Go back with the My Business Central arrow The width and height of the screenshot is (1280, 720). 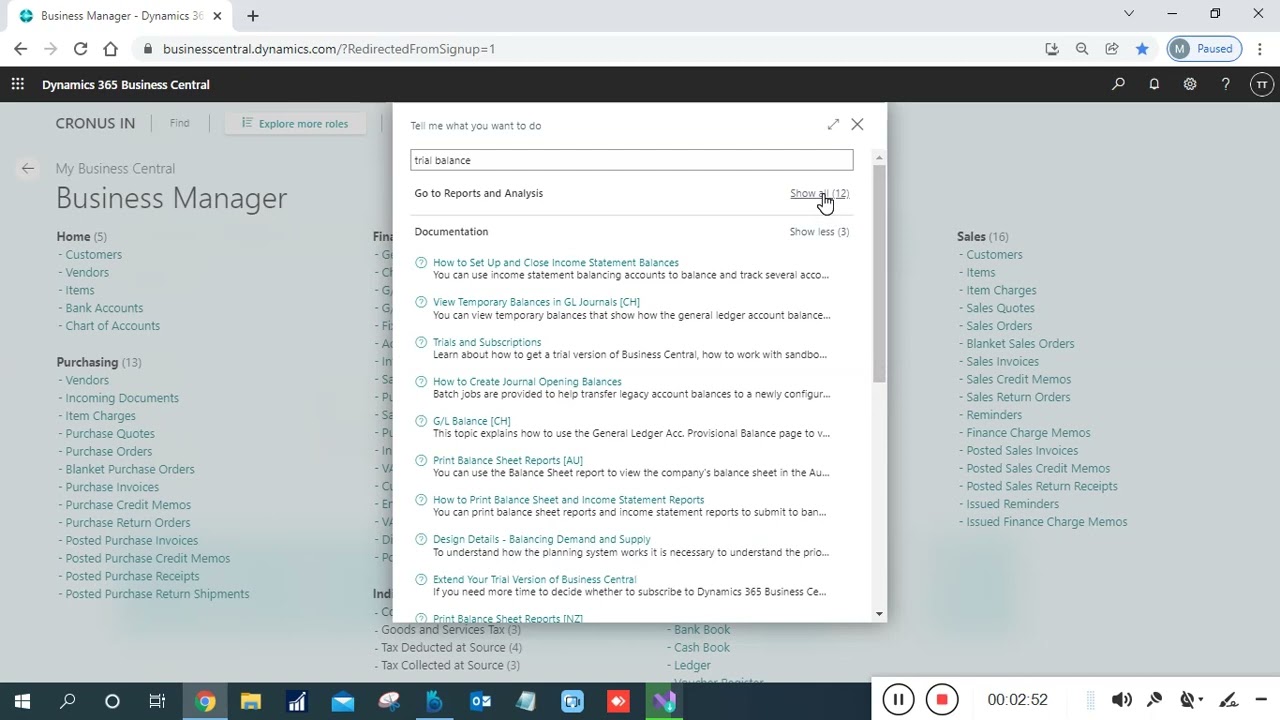pyautogui.click(x=28, y=168)
